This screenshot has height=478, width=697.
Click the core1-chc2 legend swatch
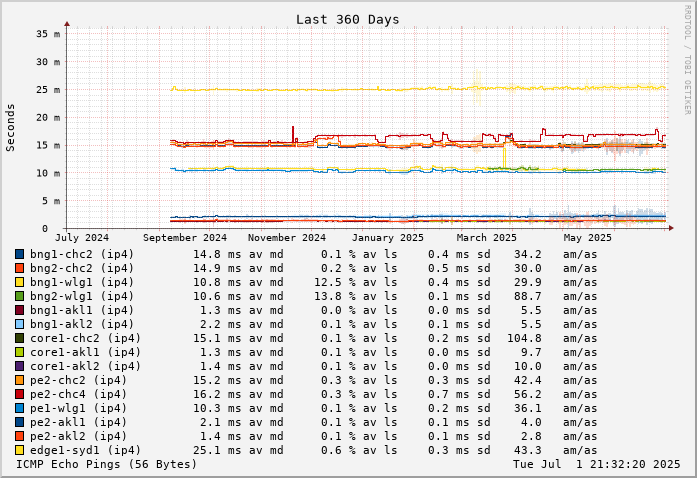tap(19, 338)
